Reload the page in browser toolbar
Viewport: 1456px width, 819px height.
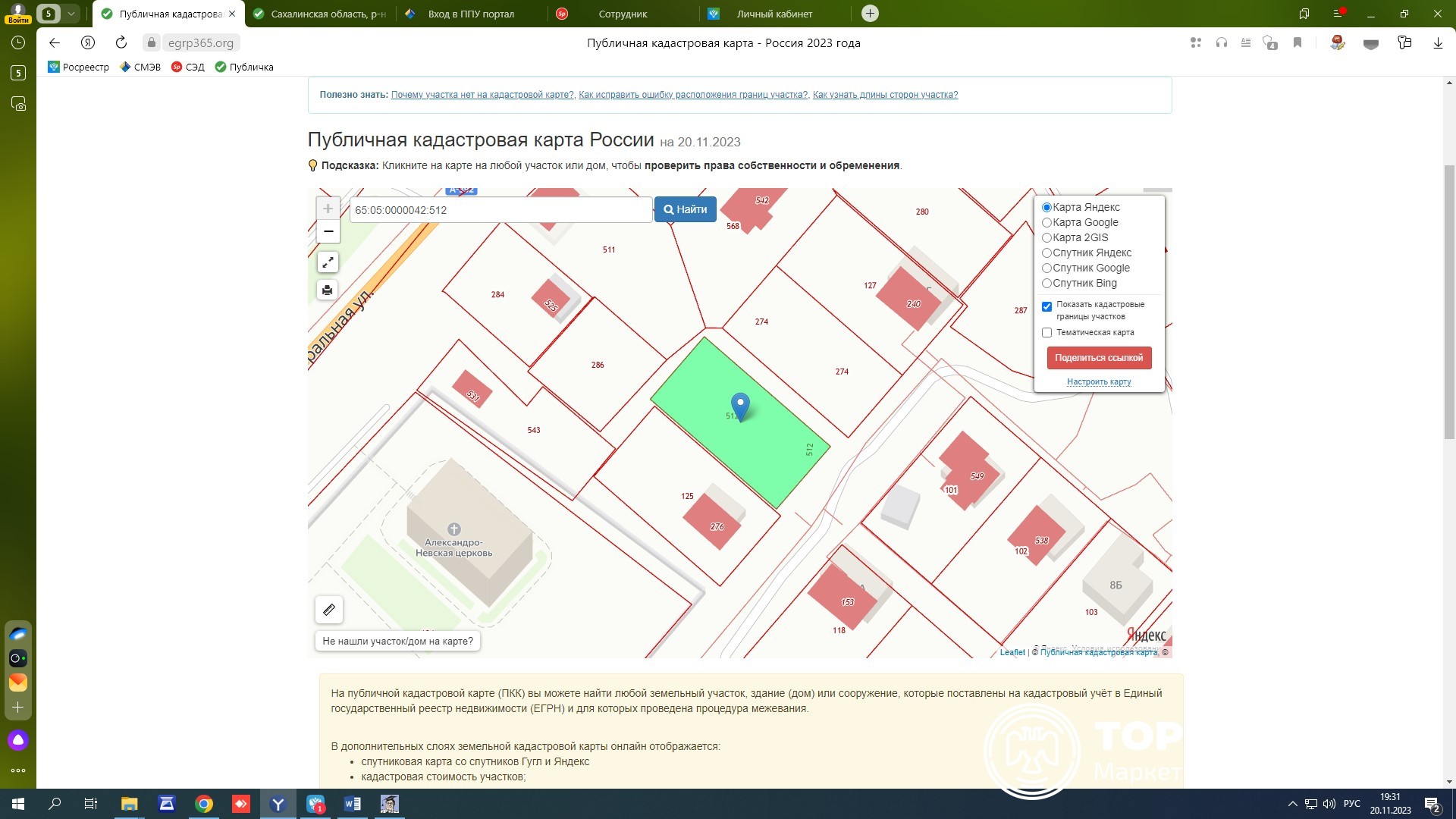121,42
